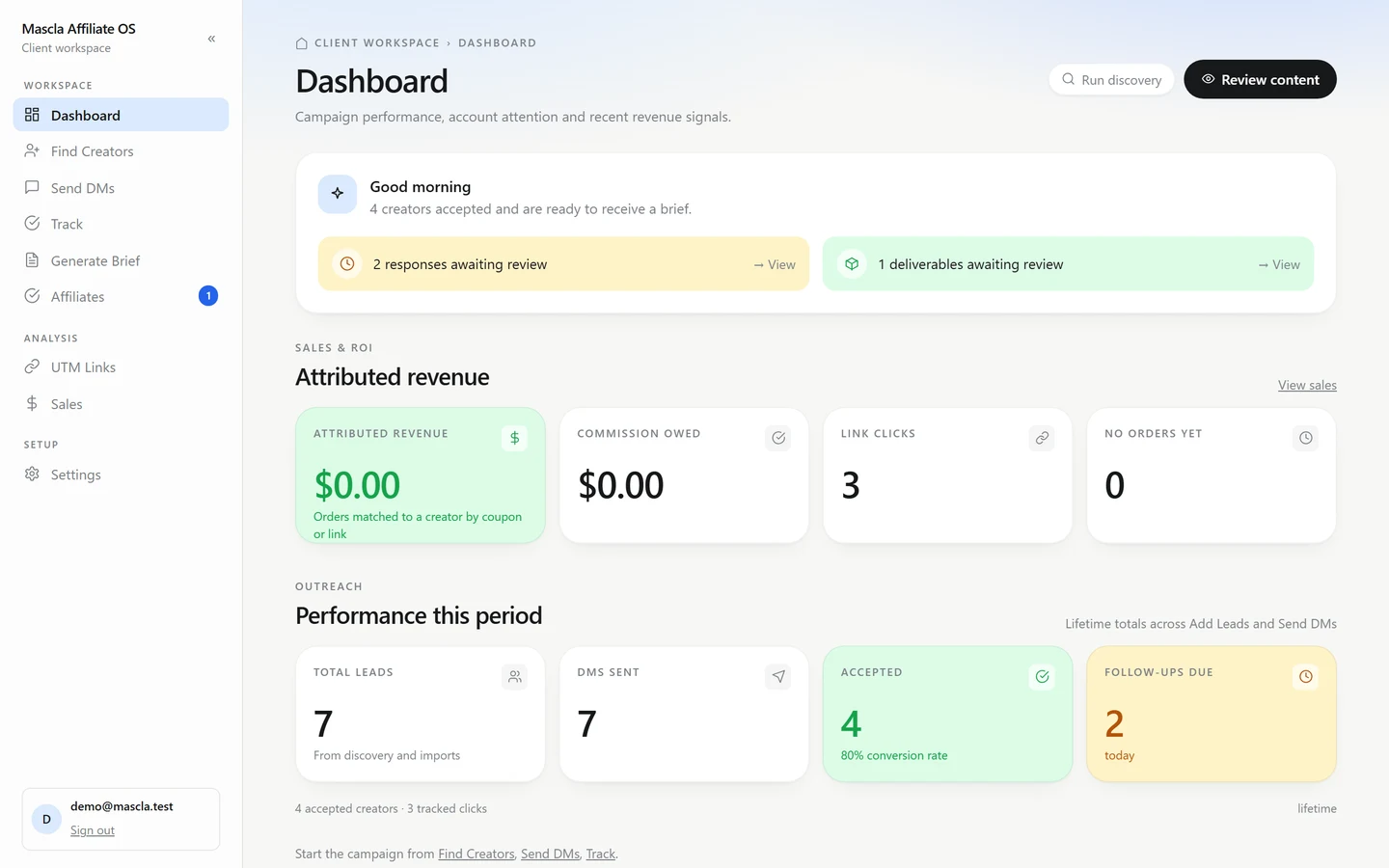The width and height of the screenshot is (1389, 868).
Task: Click the clock icon on Follow-ups Due card
Action: click(x=1305, y=677)
